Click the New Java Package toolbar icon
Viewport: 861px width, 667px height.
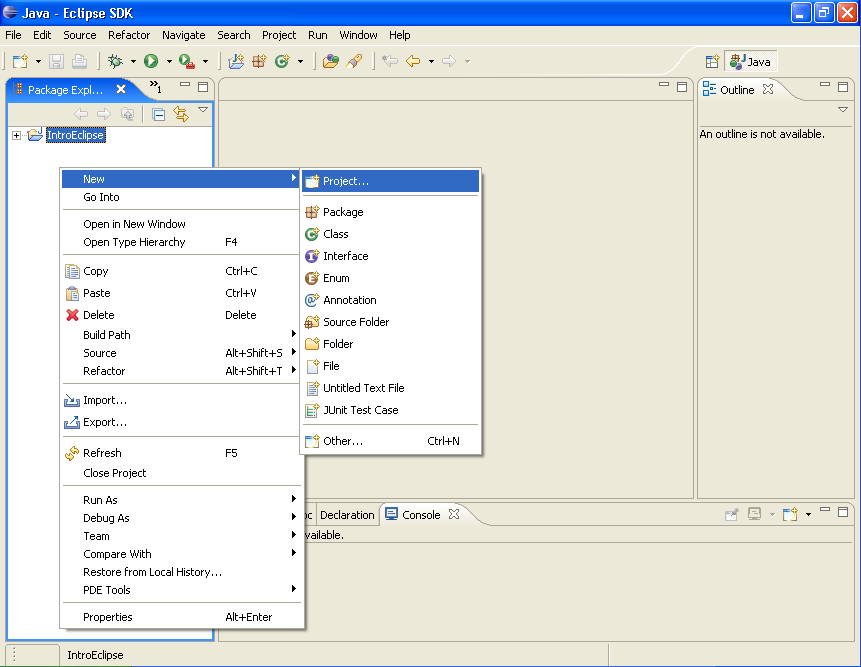click(259, 61)
